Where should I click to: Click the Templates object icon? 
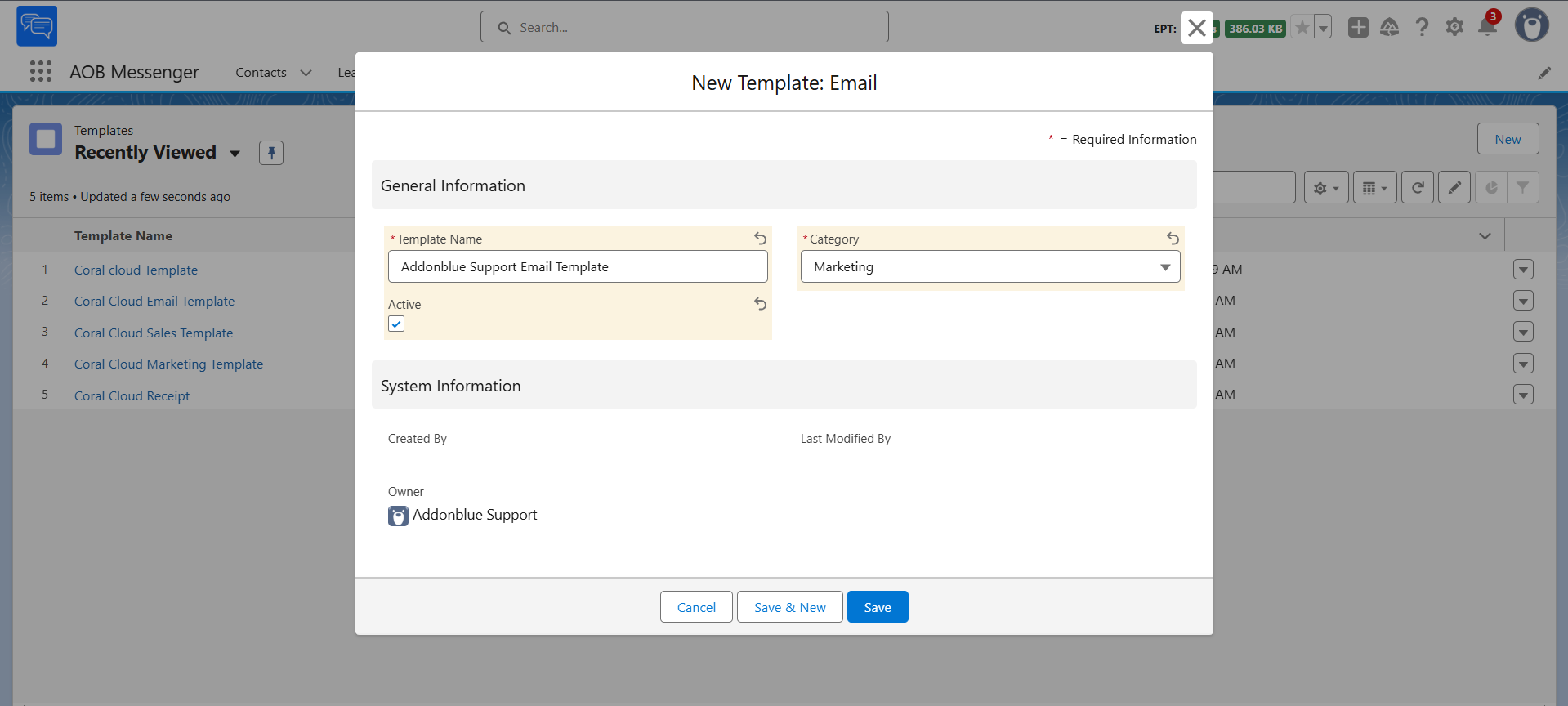tap(46, 139)
